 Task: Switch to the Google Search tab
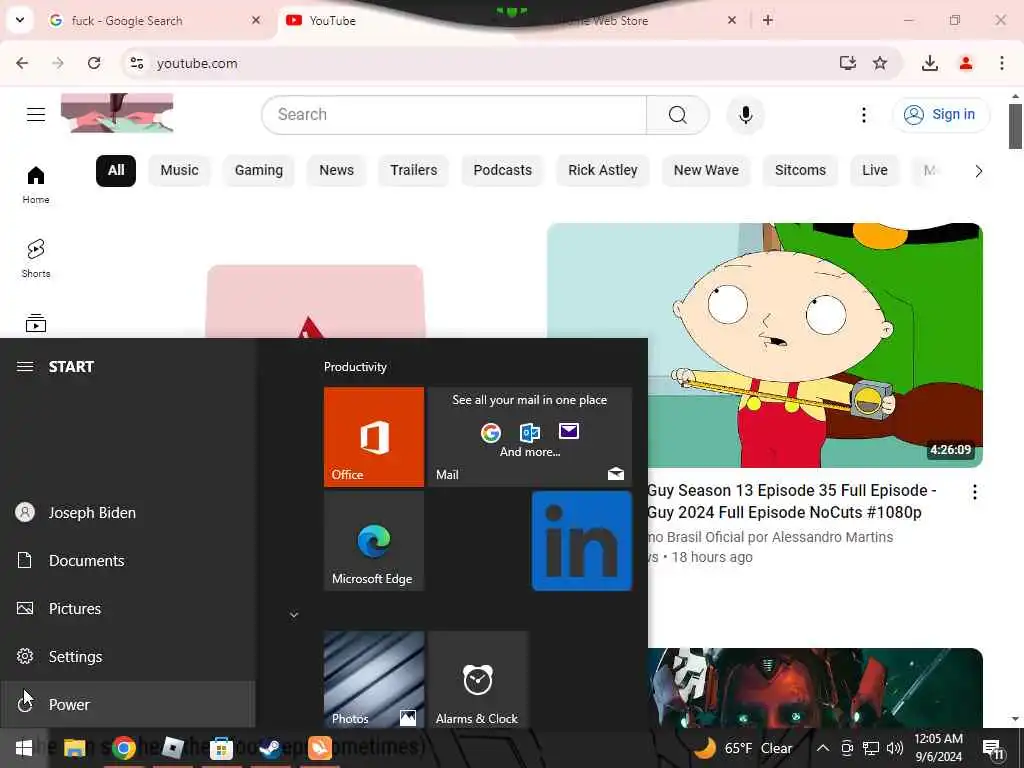pyautogui.click(x=155, y=21)
